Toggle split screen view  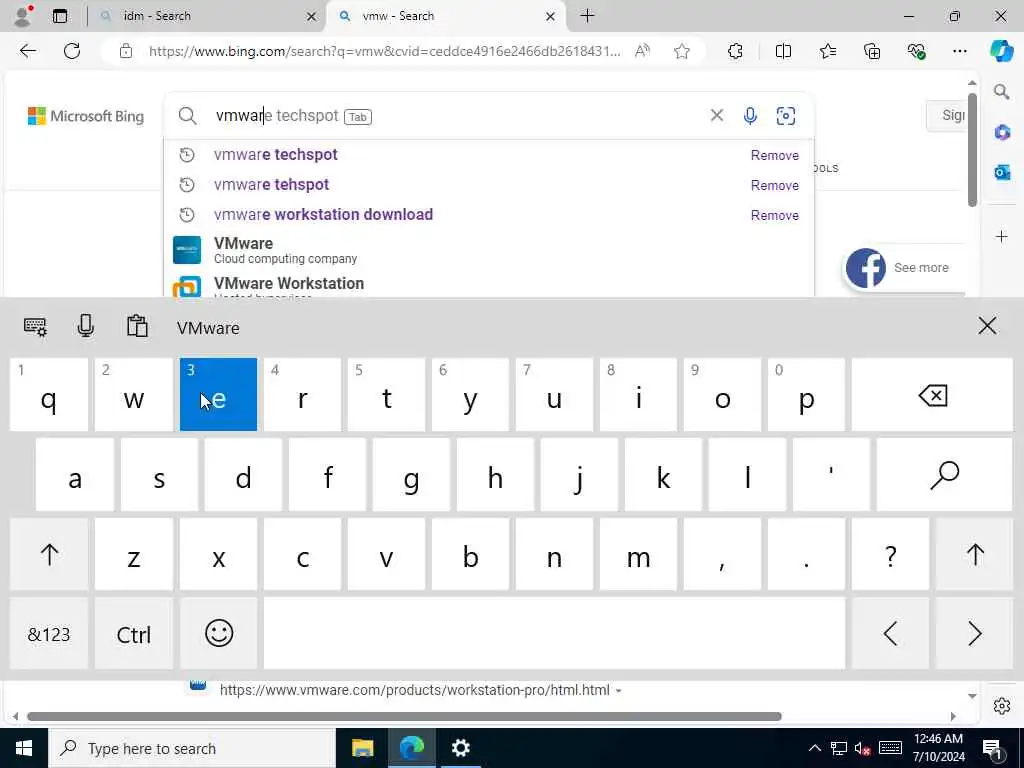pyautogui.click(x=783, y=51)
